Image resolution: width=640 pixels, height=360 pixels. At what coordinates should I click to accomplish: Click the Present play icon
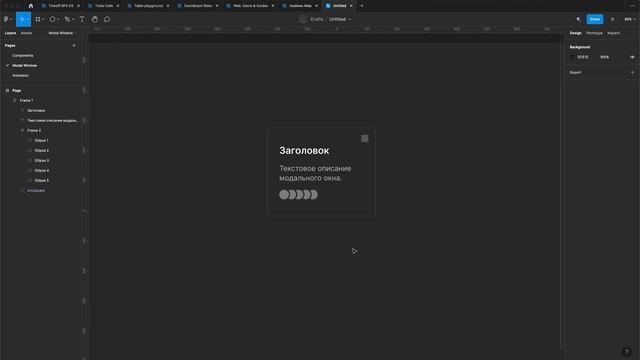613,19
